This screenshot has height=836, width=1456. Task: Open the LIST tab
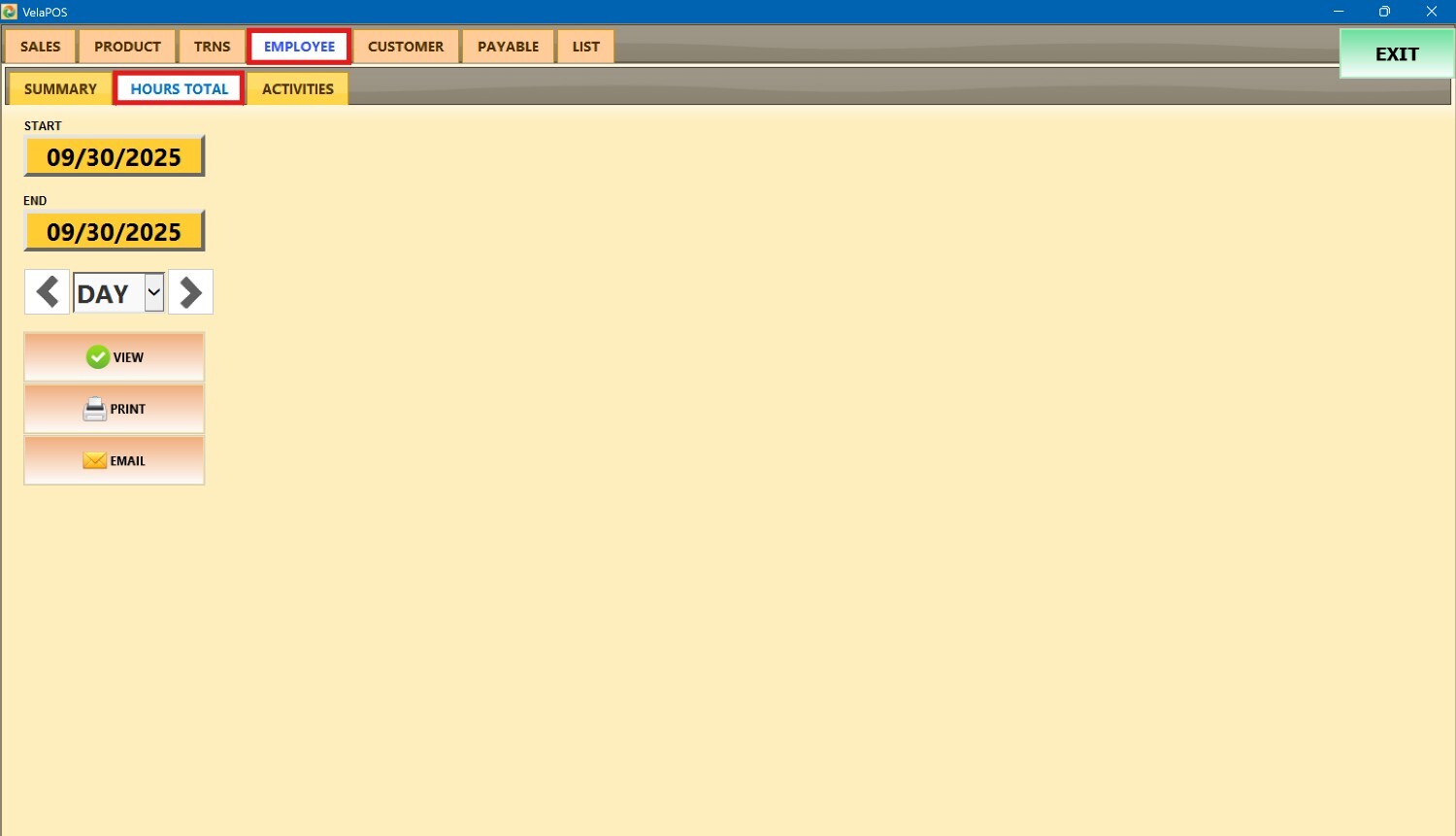pos(585,47)
